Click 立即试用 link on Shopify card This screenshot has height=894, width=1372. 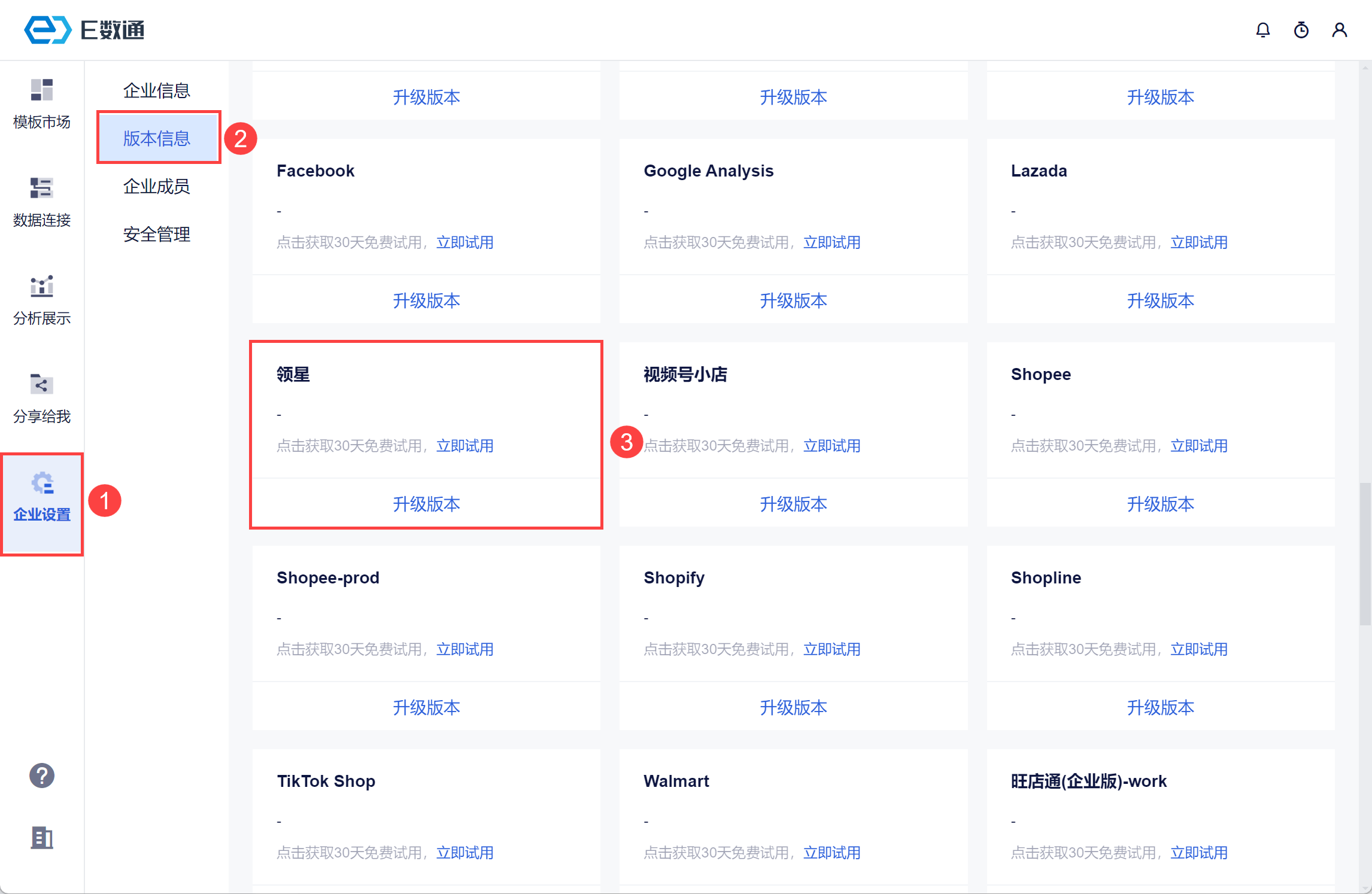coord(831,649)
